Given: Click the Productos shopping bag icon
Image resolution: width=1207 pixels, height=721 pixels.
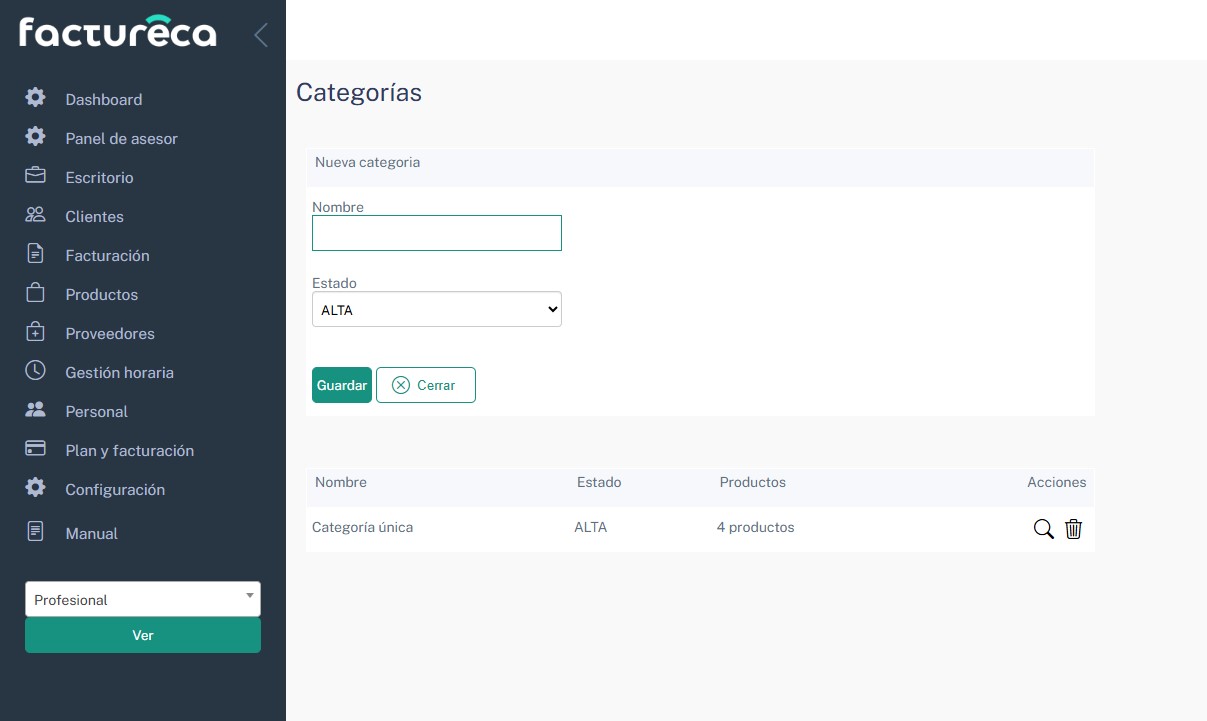Looking at the screenshot, I should coord(35,293).
